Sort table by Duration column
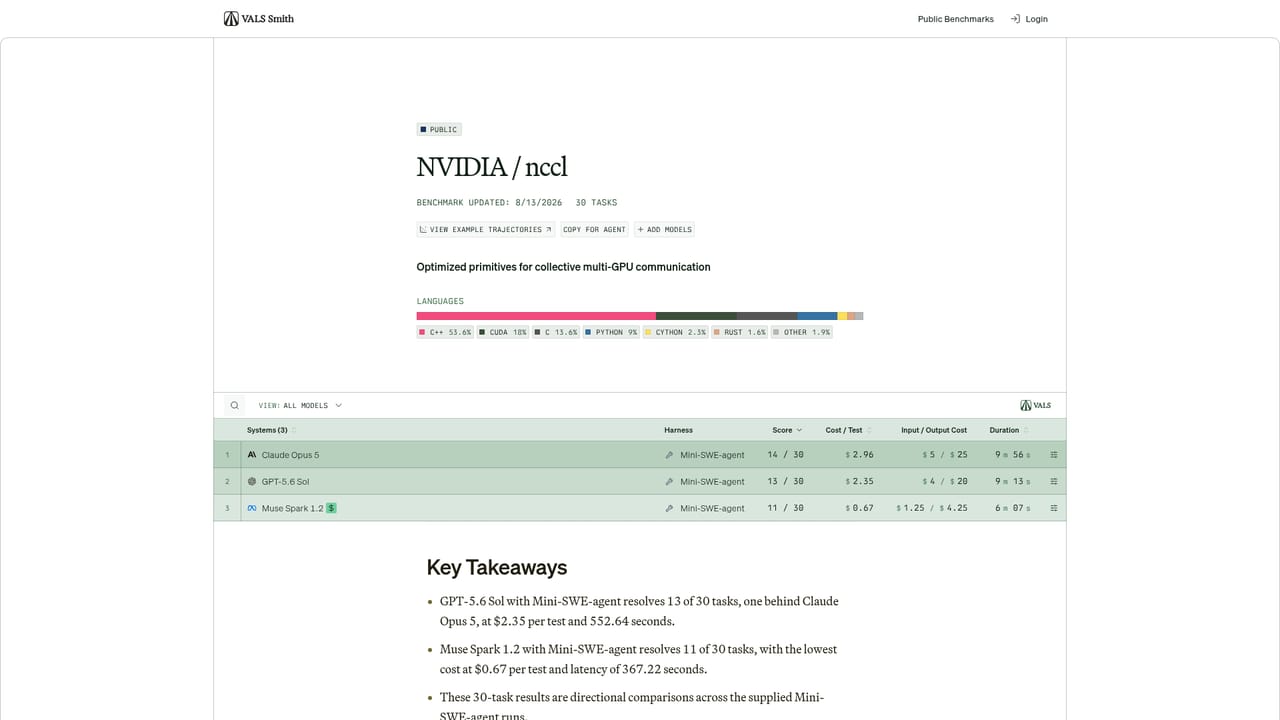This screenshot has width=1280, height=720. coord(1004,430)
